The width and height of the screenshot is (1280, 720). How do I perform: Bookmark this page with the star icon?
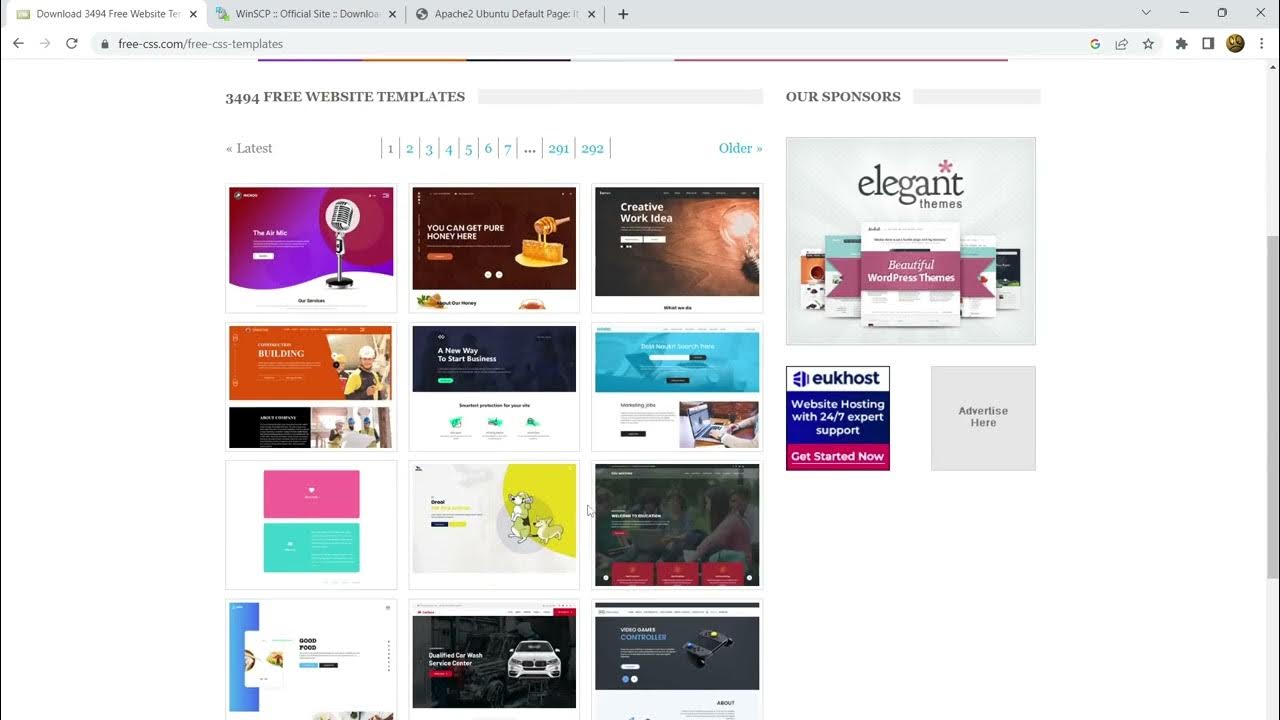(x=1148, y=44)
